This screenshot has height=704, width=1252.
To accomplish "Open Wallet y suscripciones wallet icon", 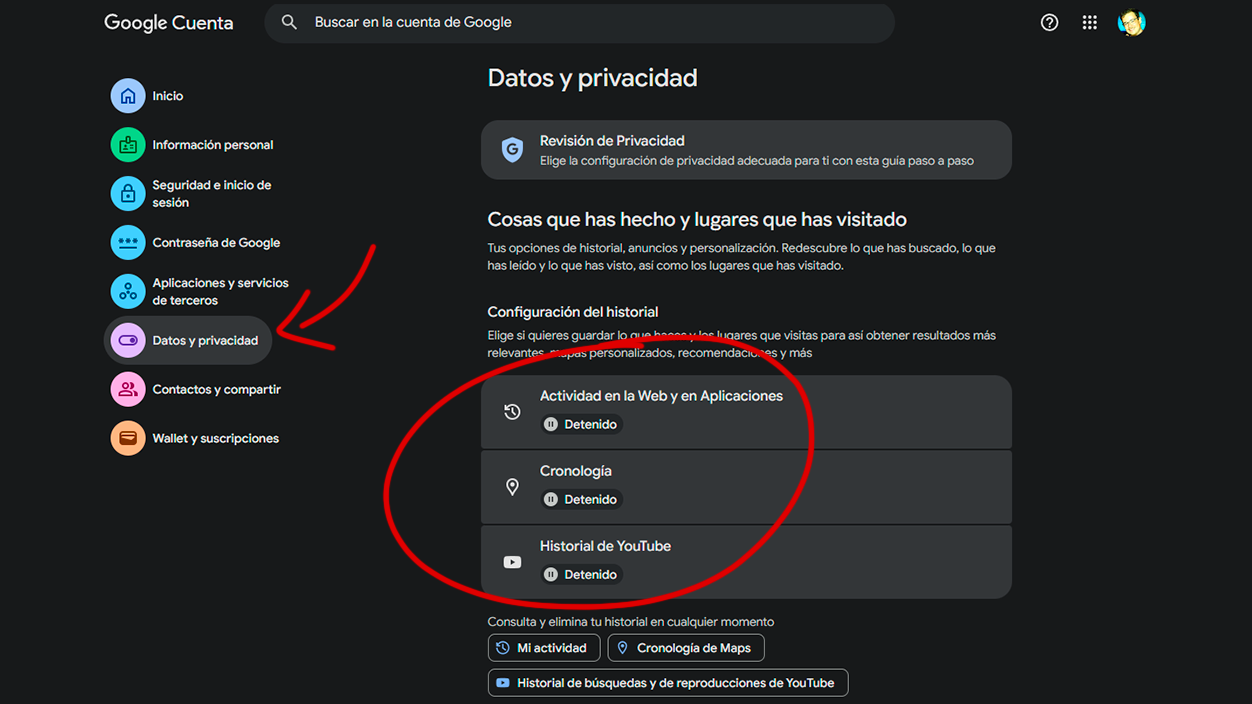I will pyautogui.click(x=128, y=438).
